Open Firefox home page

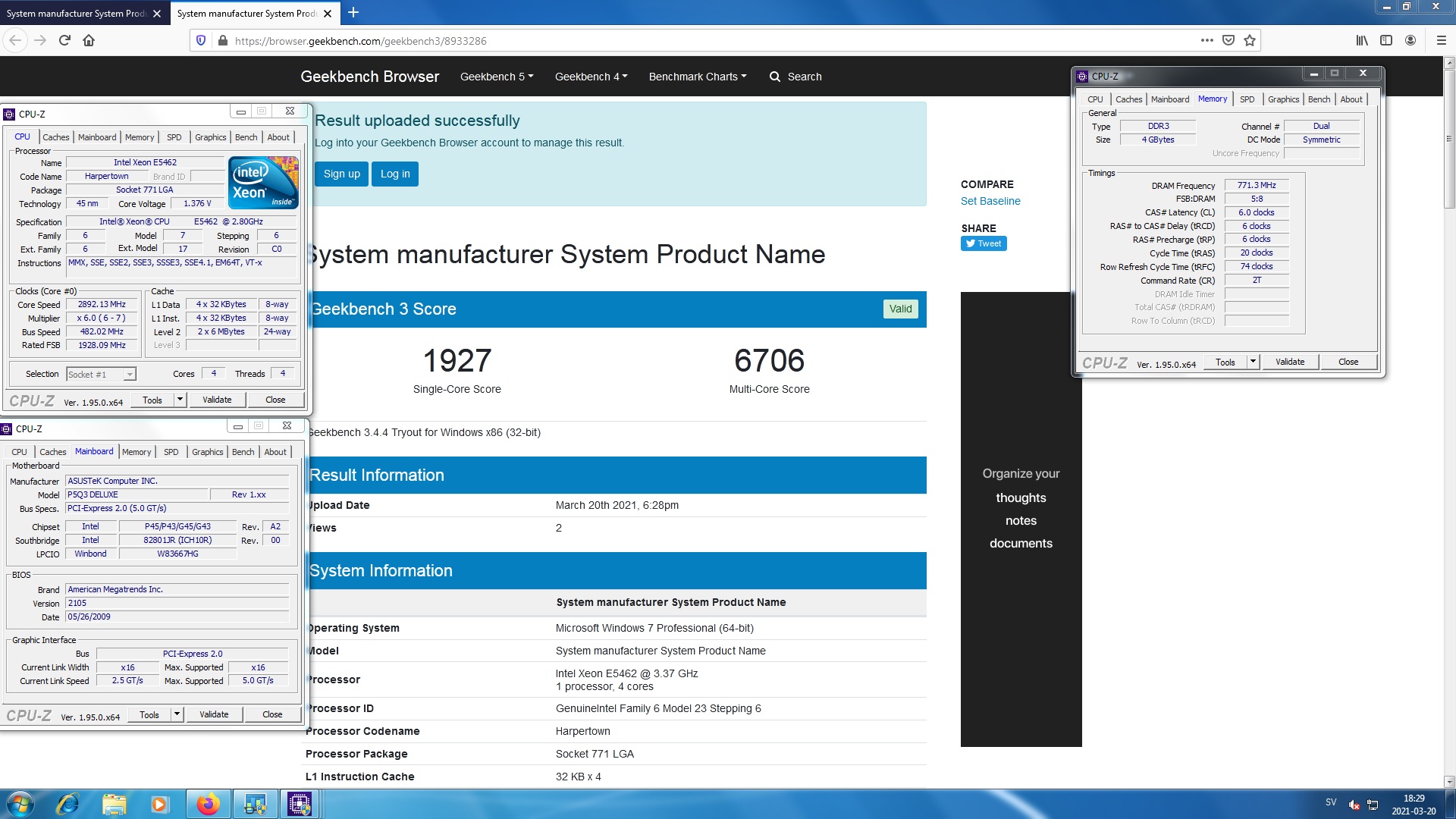coord(89,40)
